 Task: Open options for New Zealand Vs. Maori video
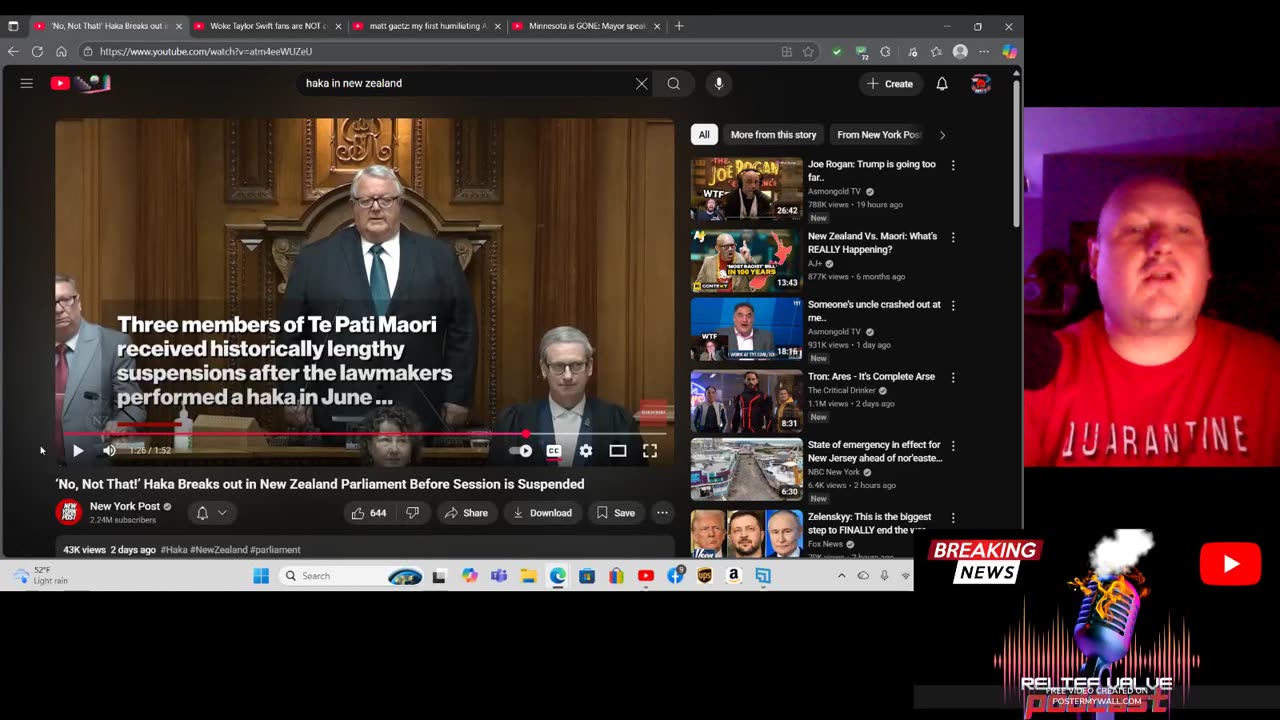point(953,237)
